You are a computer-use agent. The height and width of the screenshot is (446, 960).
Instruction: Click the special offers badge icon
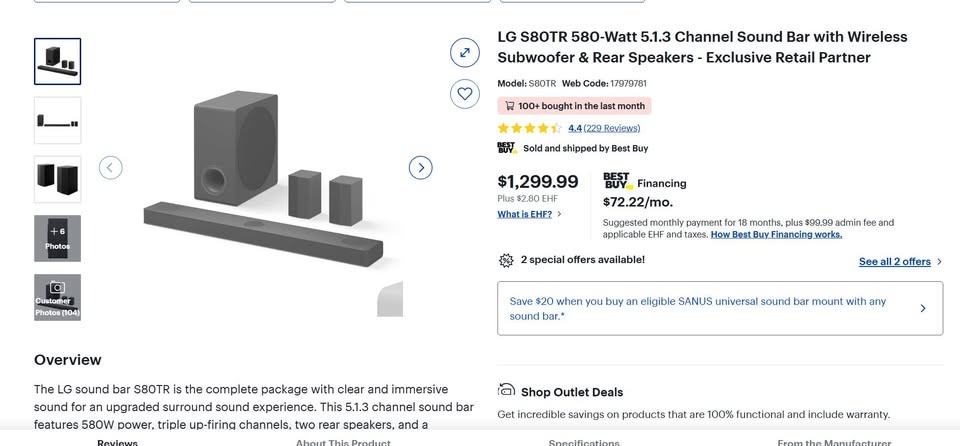[506, 260]
